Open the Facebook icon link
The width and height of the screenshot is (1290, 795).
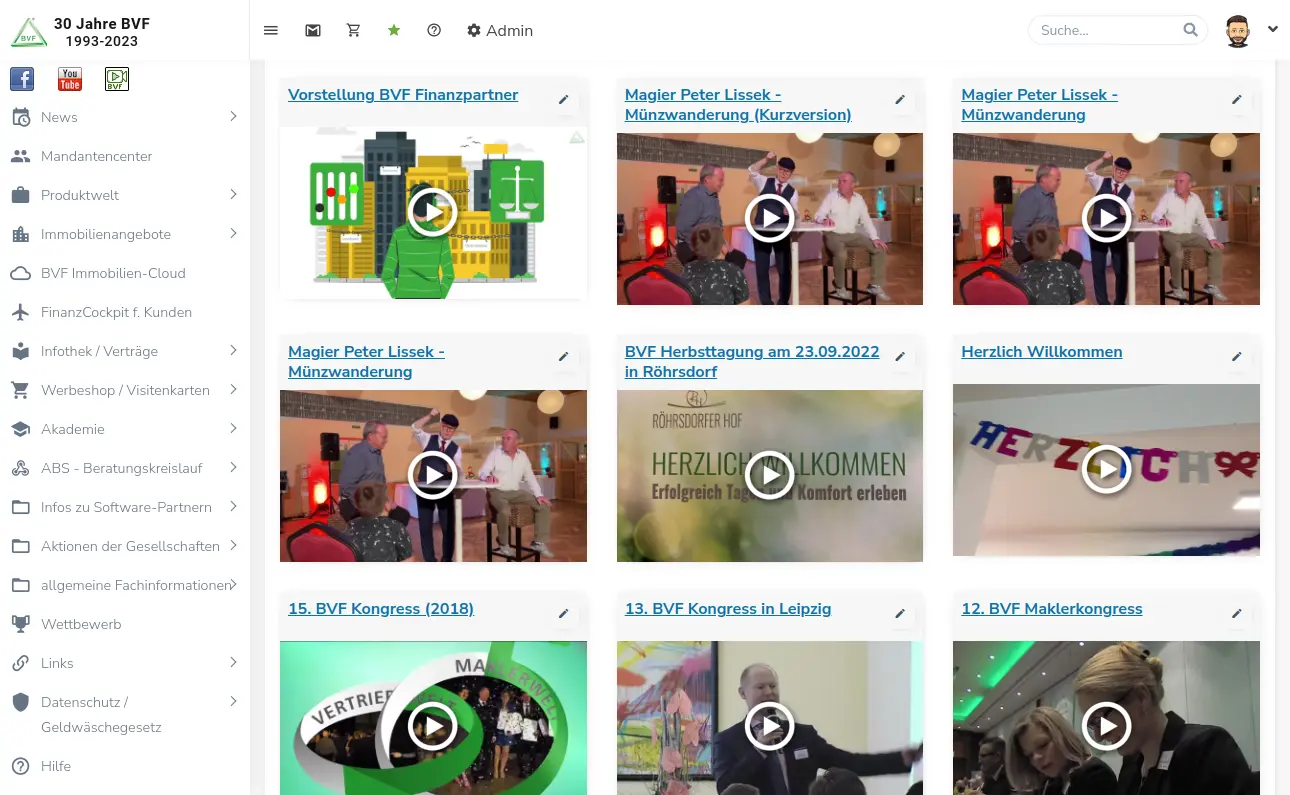(x=22, y=79)
